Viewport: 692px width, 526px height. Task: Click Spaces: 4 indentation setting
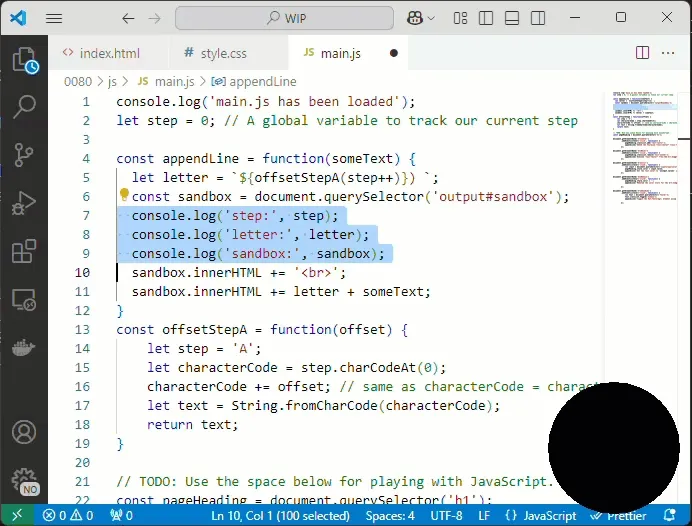(390, 516)
